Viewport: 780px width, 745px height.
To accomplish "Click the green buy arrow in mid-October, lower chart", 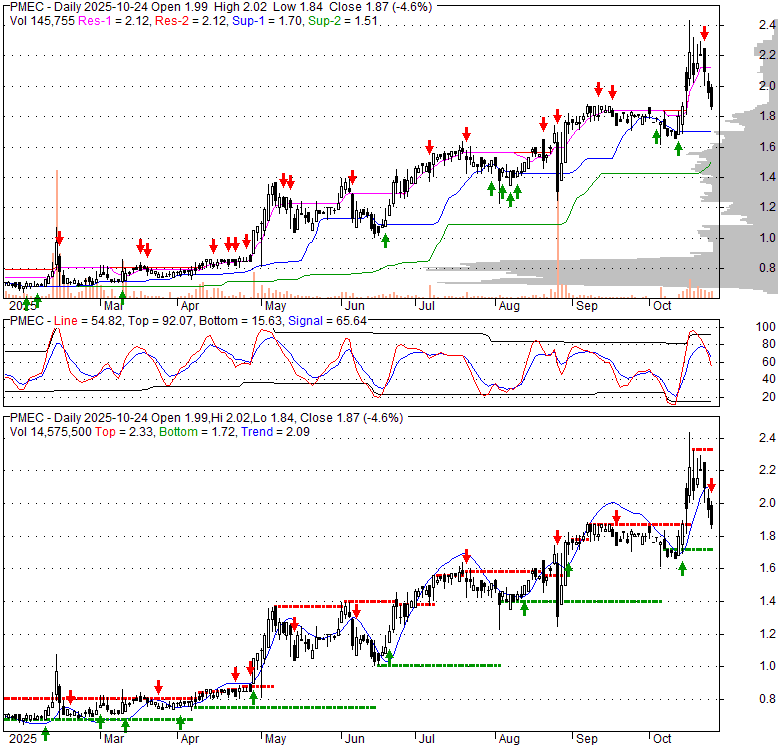I will coord(682,568).
